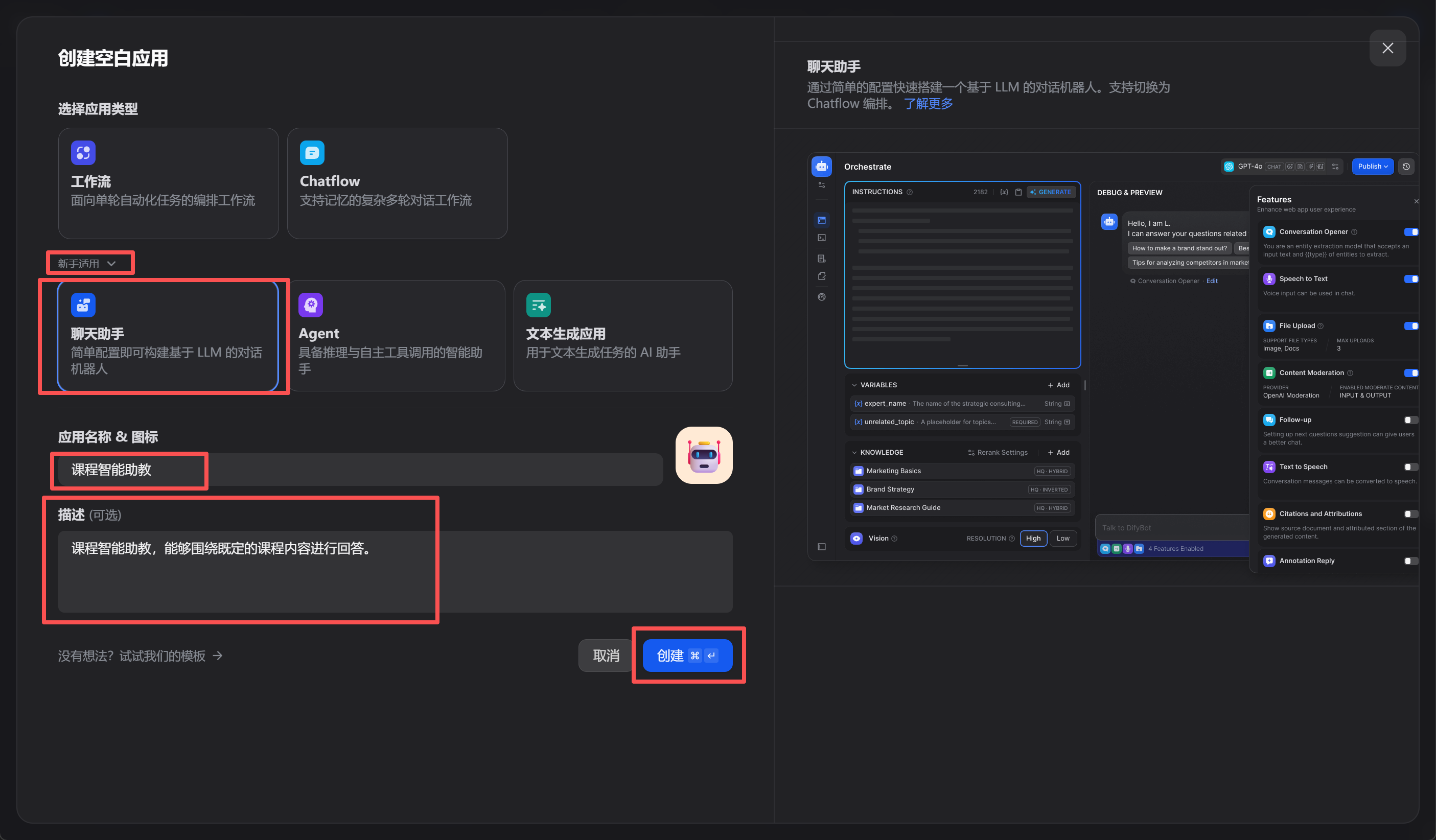Add a knowledge base in KNOWLEDGE
Viewport: 1436px width, 840px height.
click(1058, 453)
